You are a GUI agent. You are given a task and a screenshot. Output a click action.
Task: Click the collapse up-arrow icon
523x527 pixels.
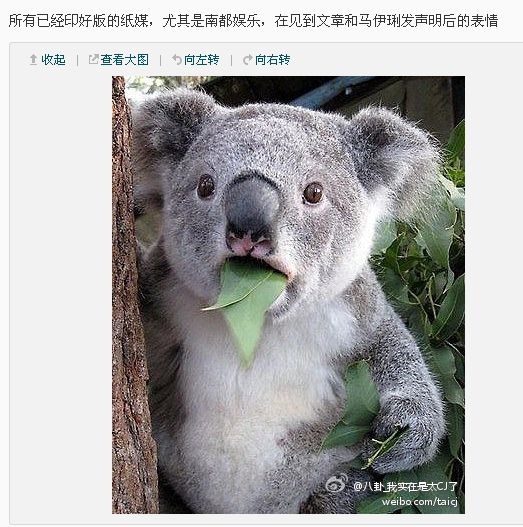click(x=33, y=60)
